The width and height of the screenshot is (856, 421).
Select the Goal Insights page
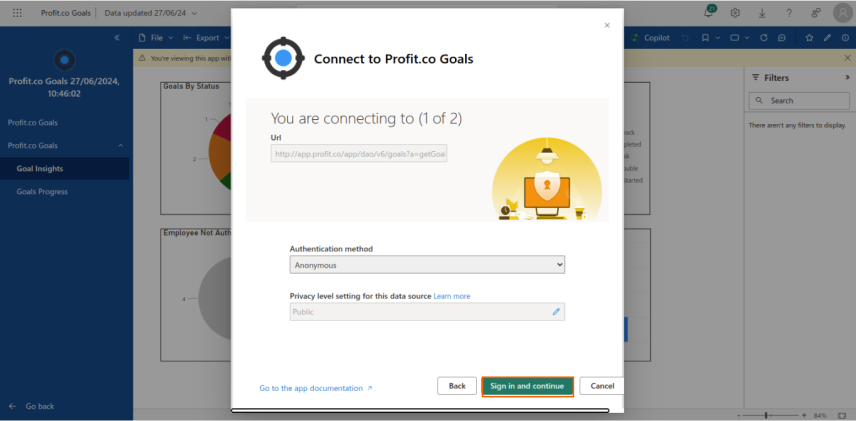(x=64, y=169)
